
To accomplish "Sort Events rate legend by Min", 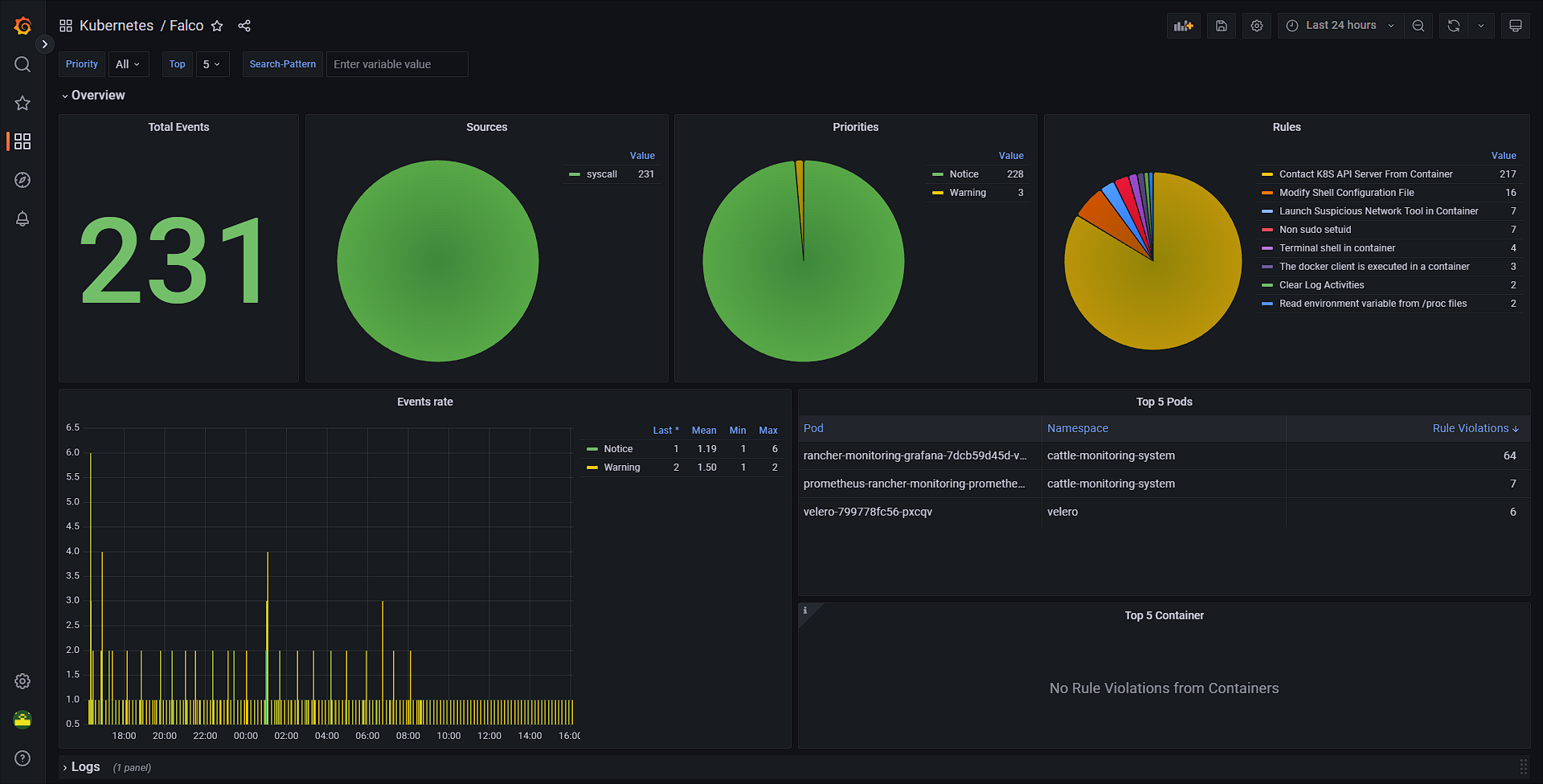I will pos(738,431).
